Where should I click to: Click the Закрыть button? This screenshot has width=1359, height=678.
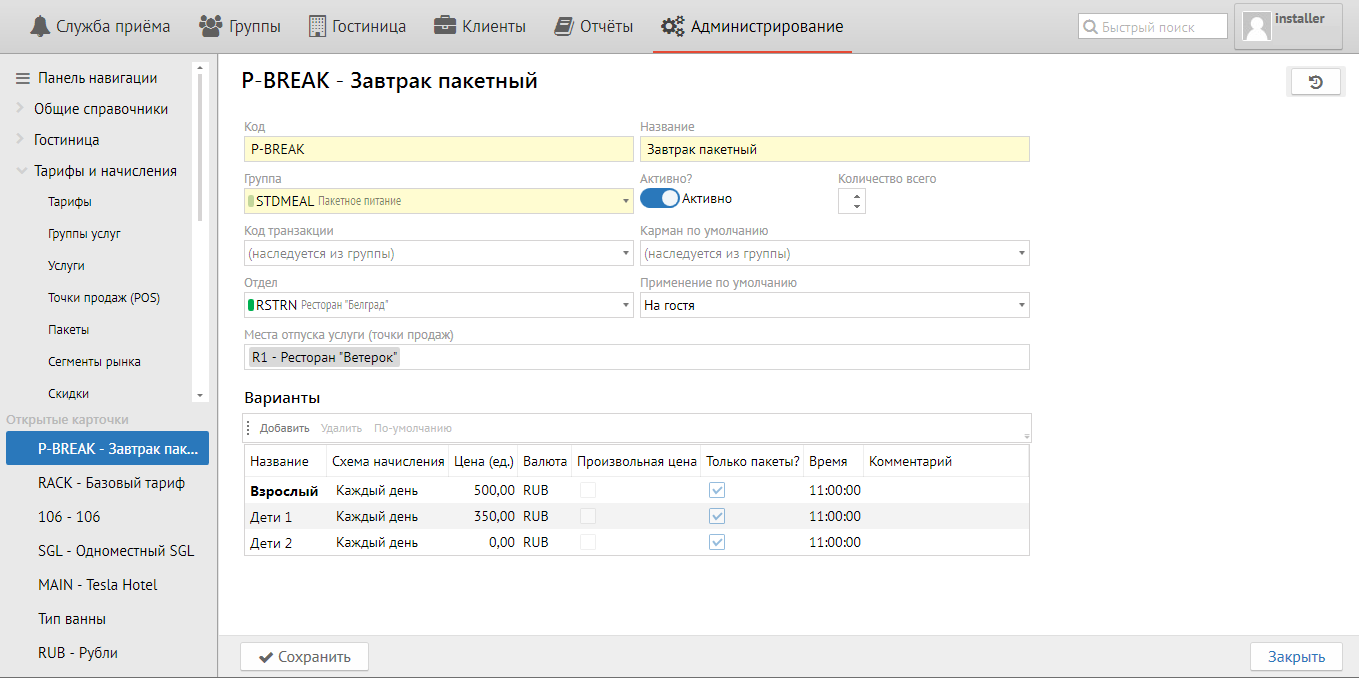pyautogui.click(x=1296, y=657)
